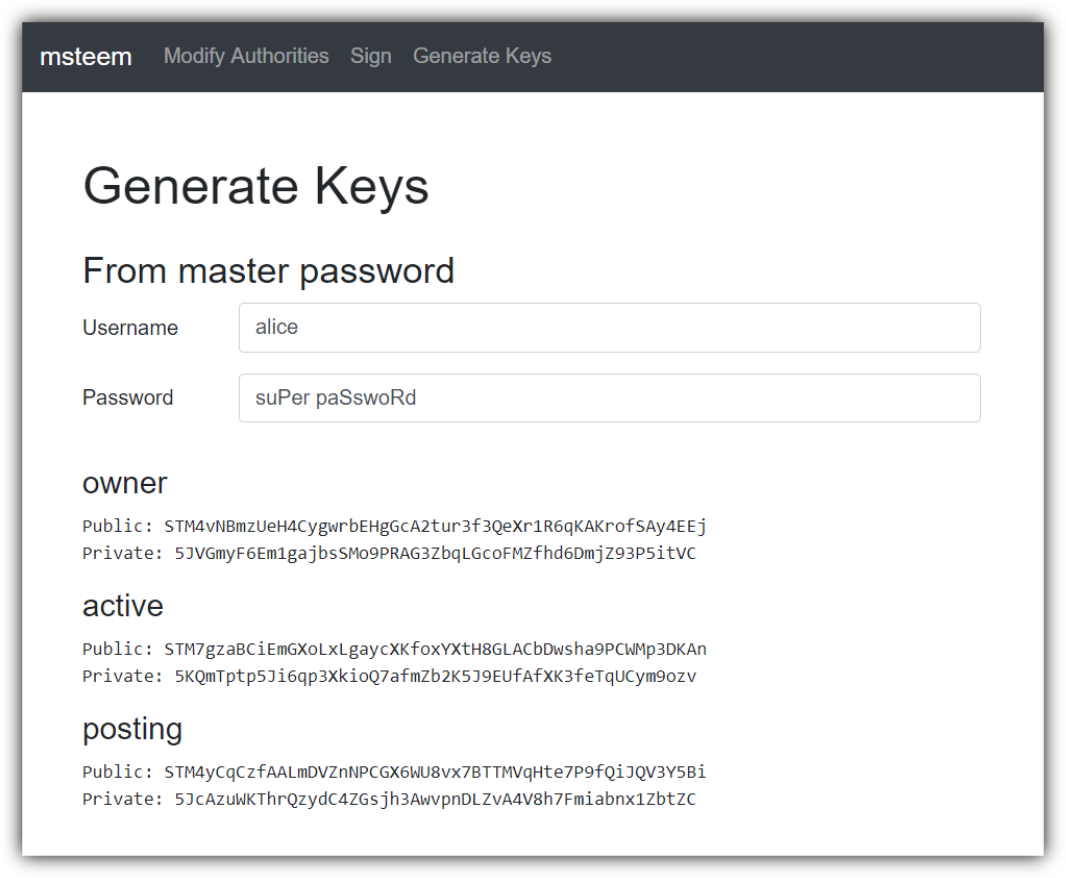Click the Username field label

[130, 328]
